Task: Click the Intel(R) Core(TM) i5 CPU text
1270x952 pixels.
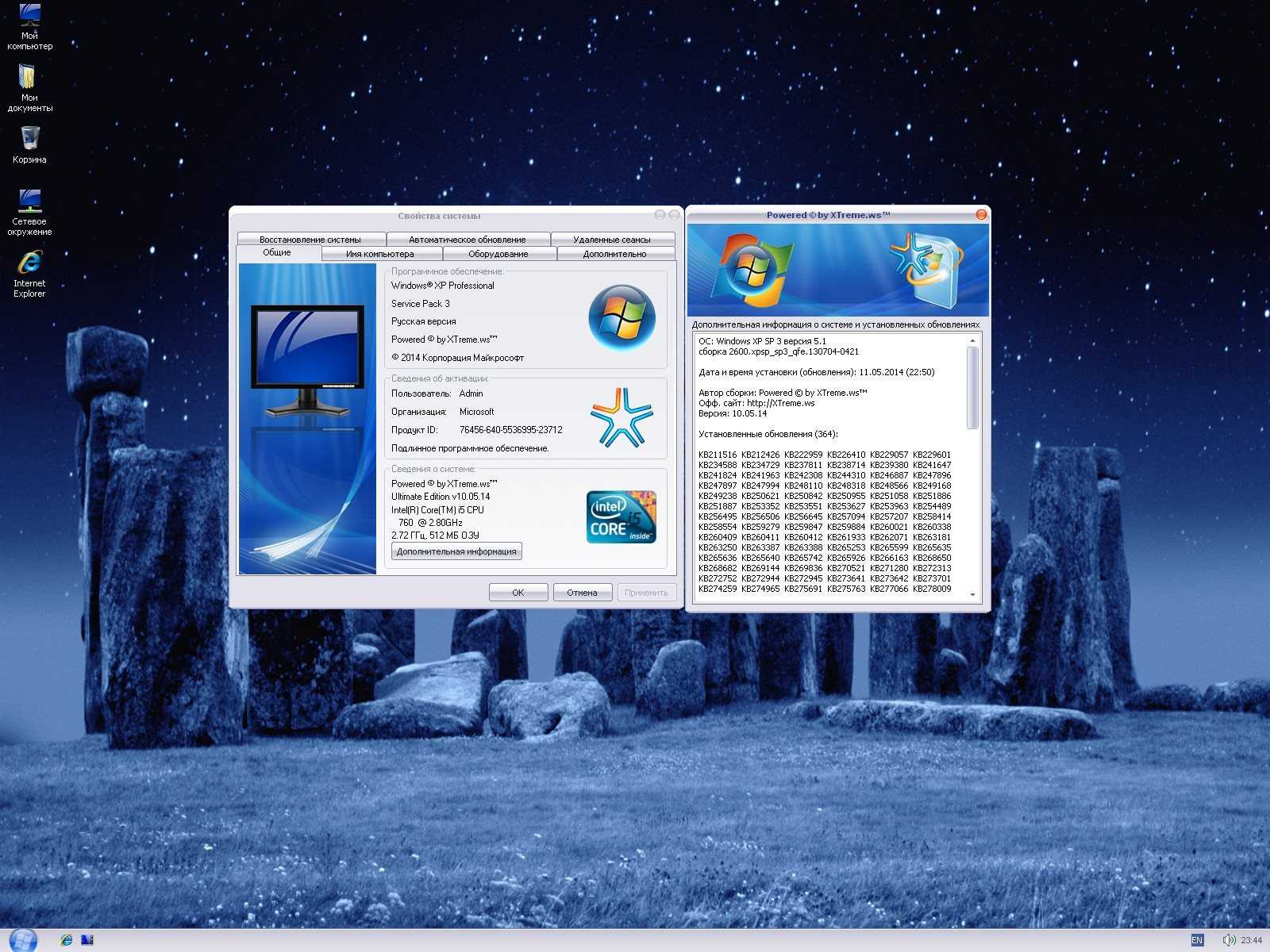Action: coord(437,510)
